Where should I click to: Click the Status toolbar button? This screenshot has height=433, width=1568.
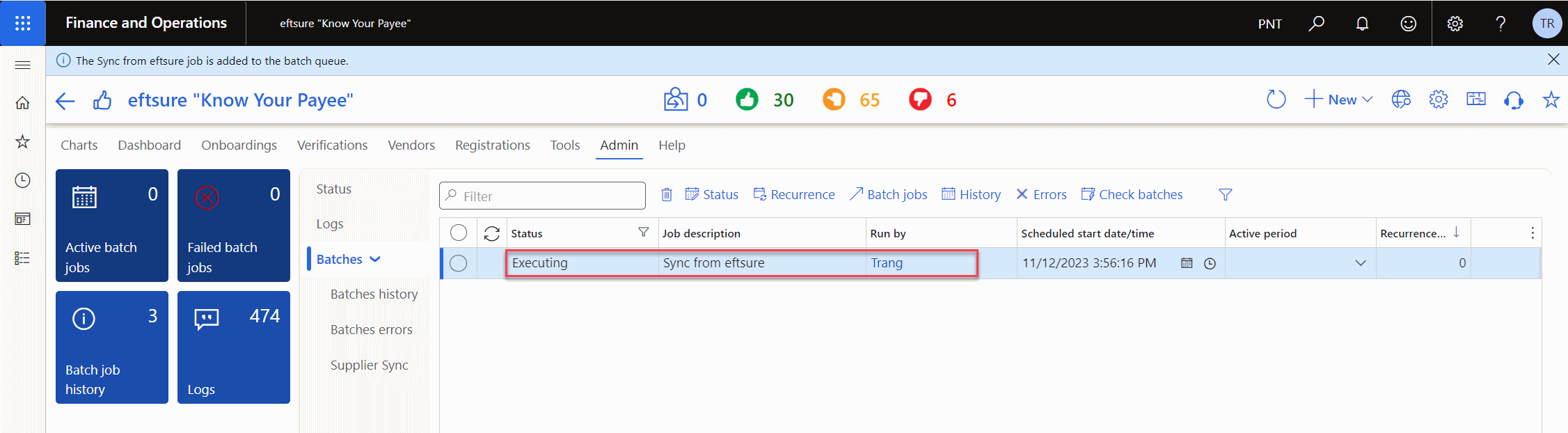pos(712,195)
